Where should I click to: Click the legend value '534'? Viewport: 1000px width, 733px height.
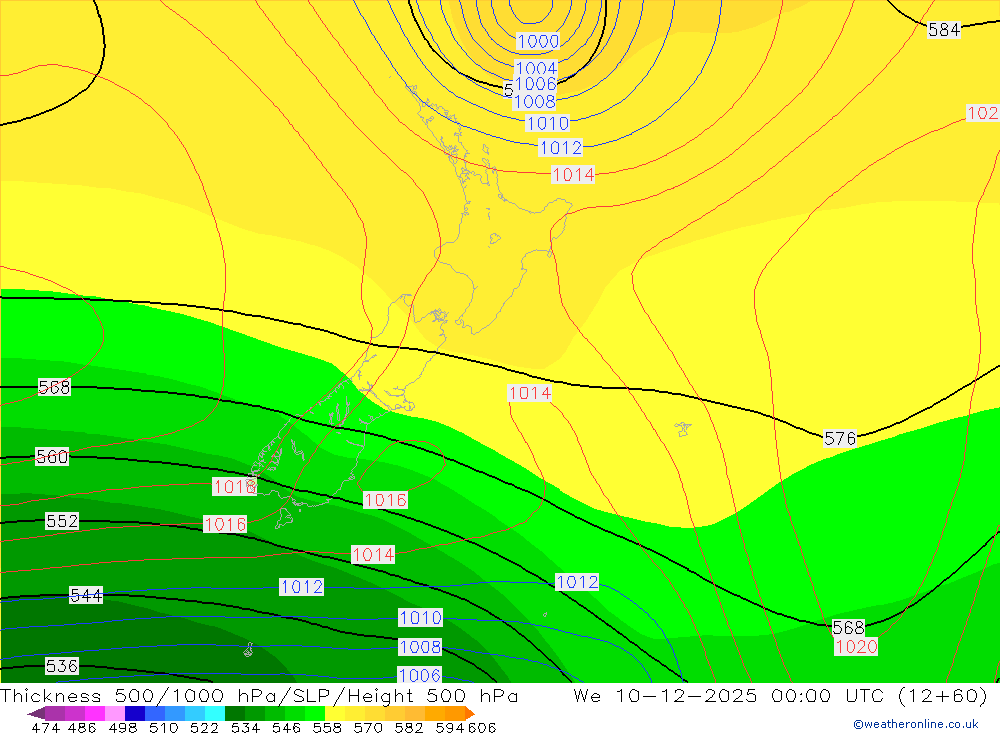(x=246, y=727)
